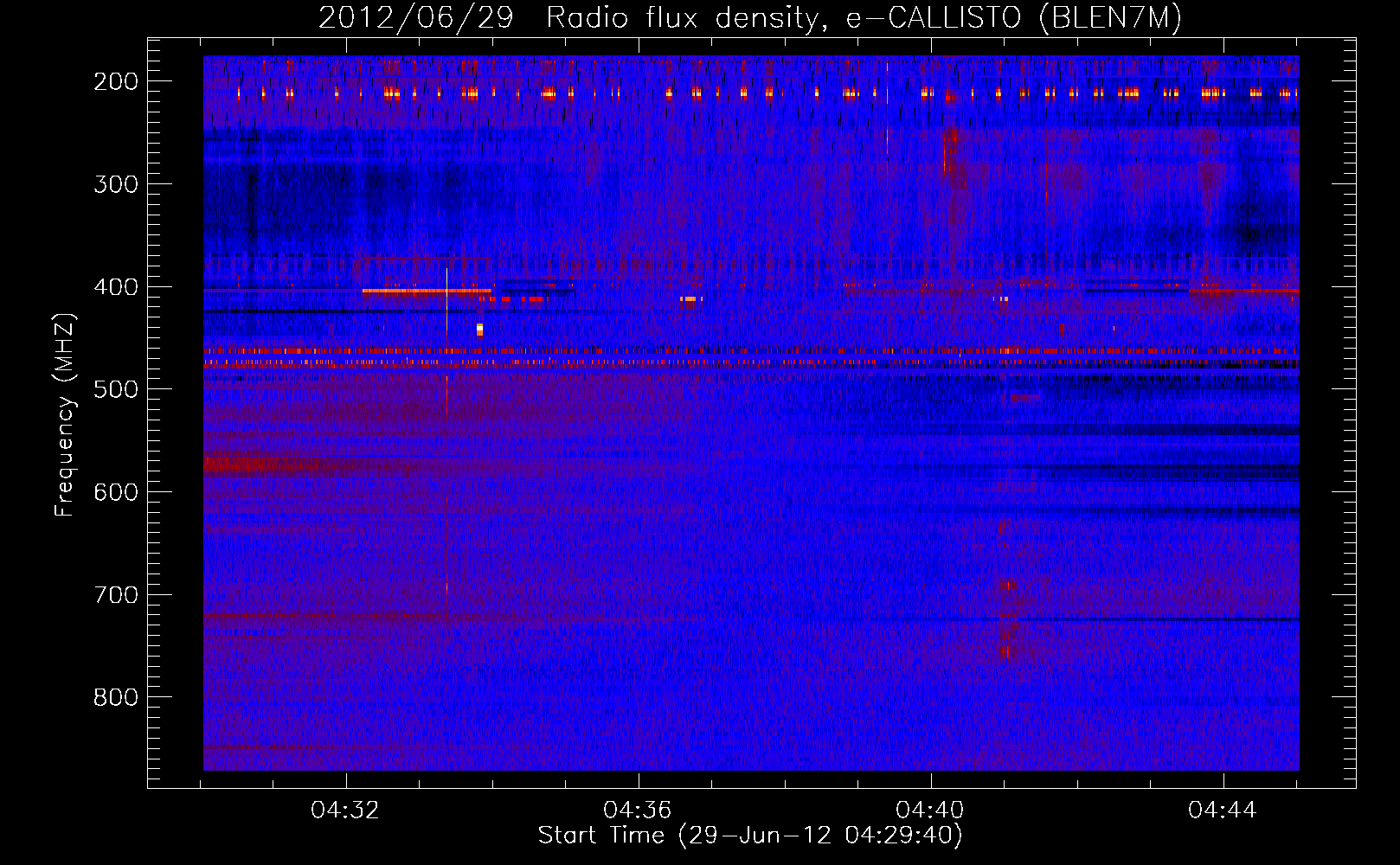
Task: Click the bright orange horizontal streak near 400 MHz
Action: tap(427, 291)
